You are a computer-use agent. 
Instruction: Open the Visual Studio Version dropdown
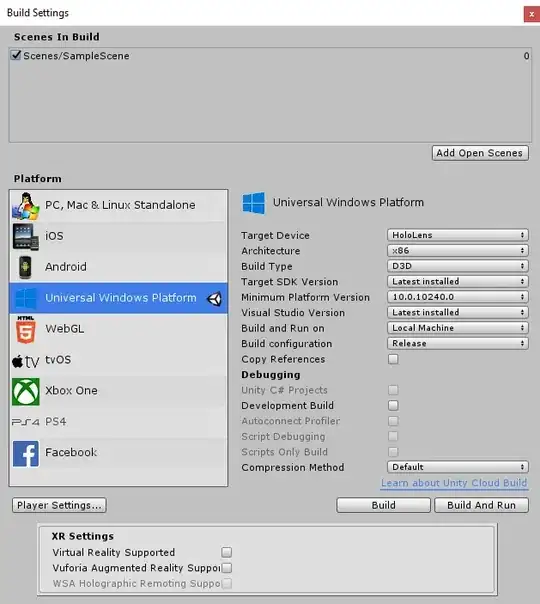[x=458, y=312]
